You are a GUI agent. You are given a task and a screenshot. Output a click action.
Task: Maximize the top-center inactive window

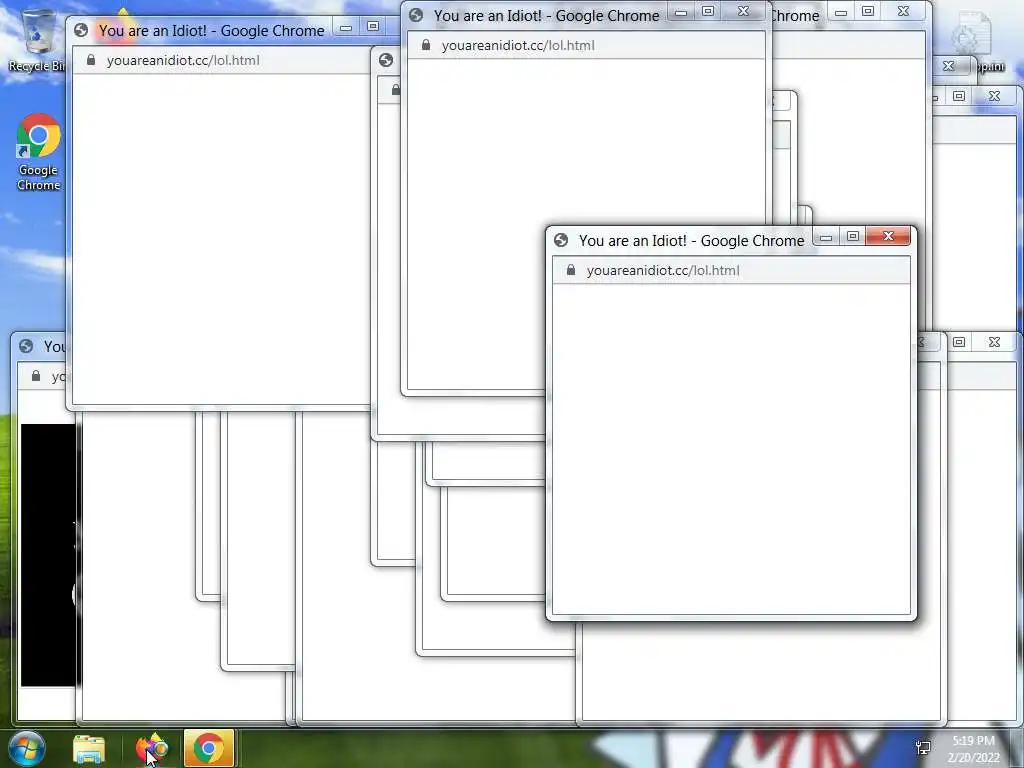coord(708,12)
